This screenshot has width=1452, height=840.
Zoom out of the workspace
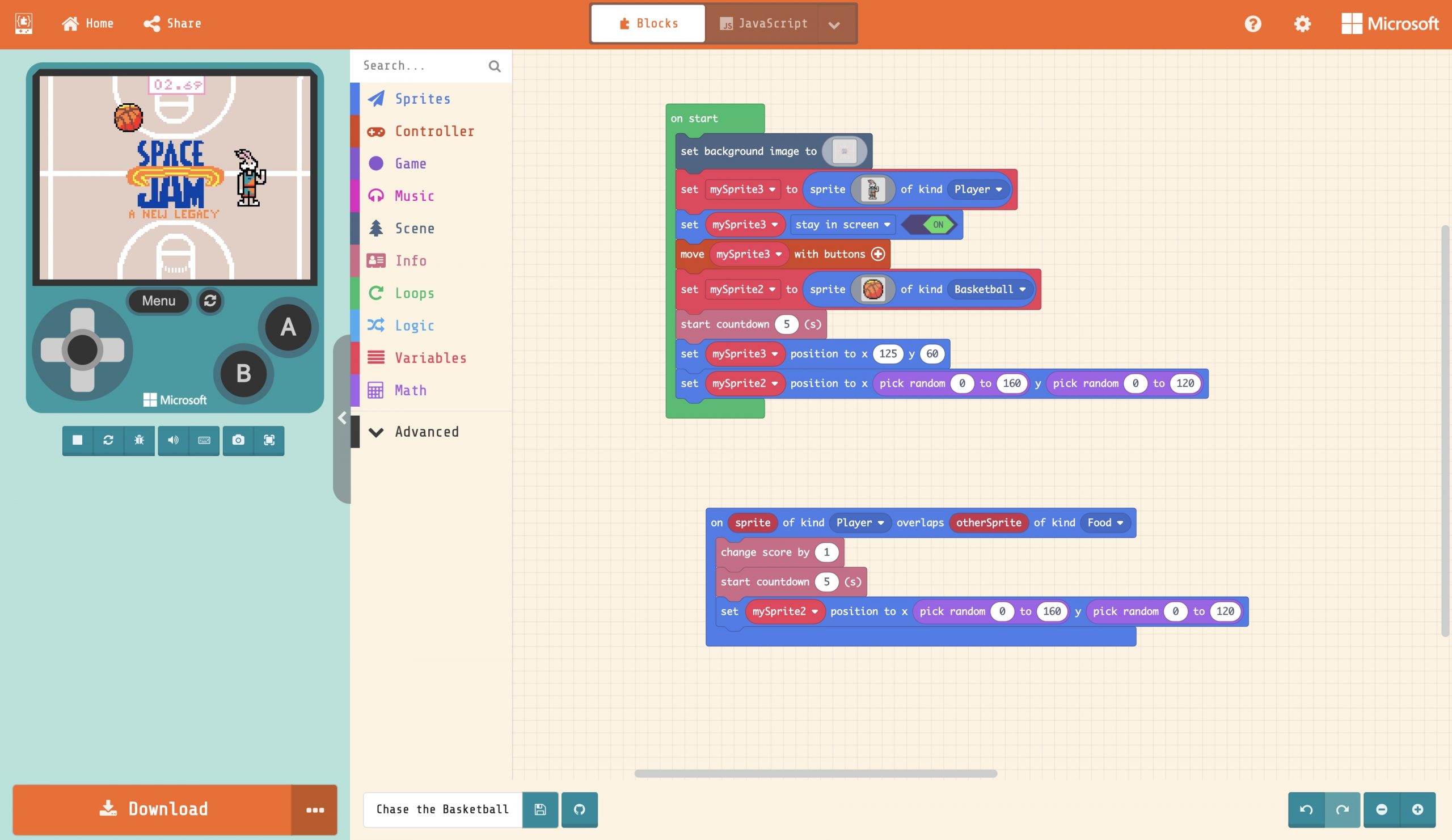point(1382,809)
